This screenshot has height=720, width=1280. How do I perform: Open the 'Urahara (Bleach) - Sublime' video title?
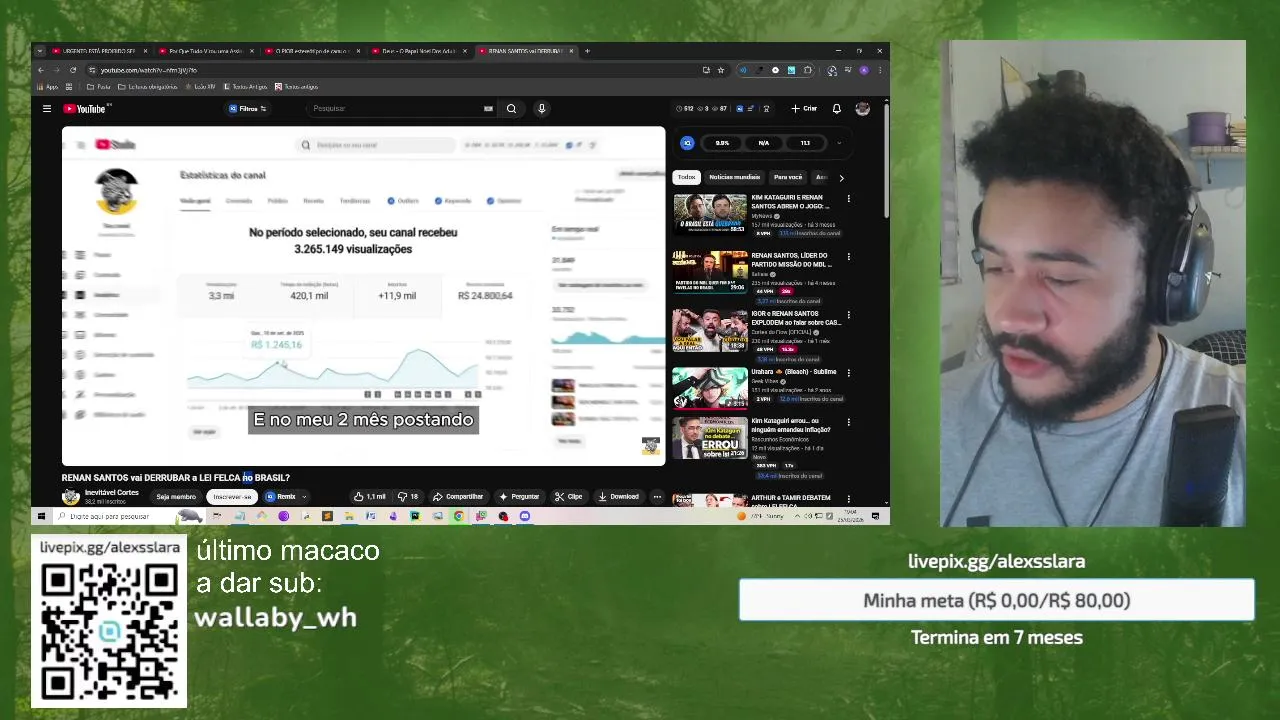[793, 372]
